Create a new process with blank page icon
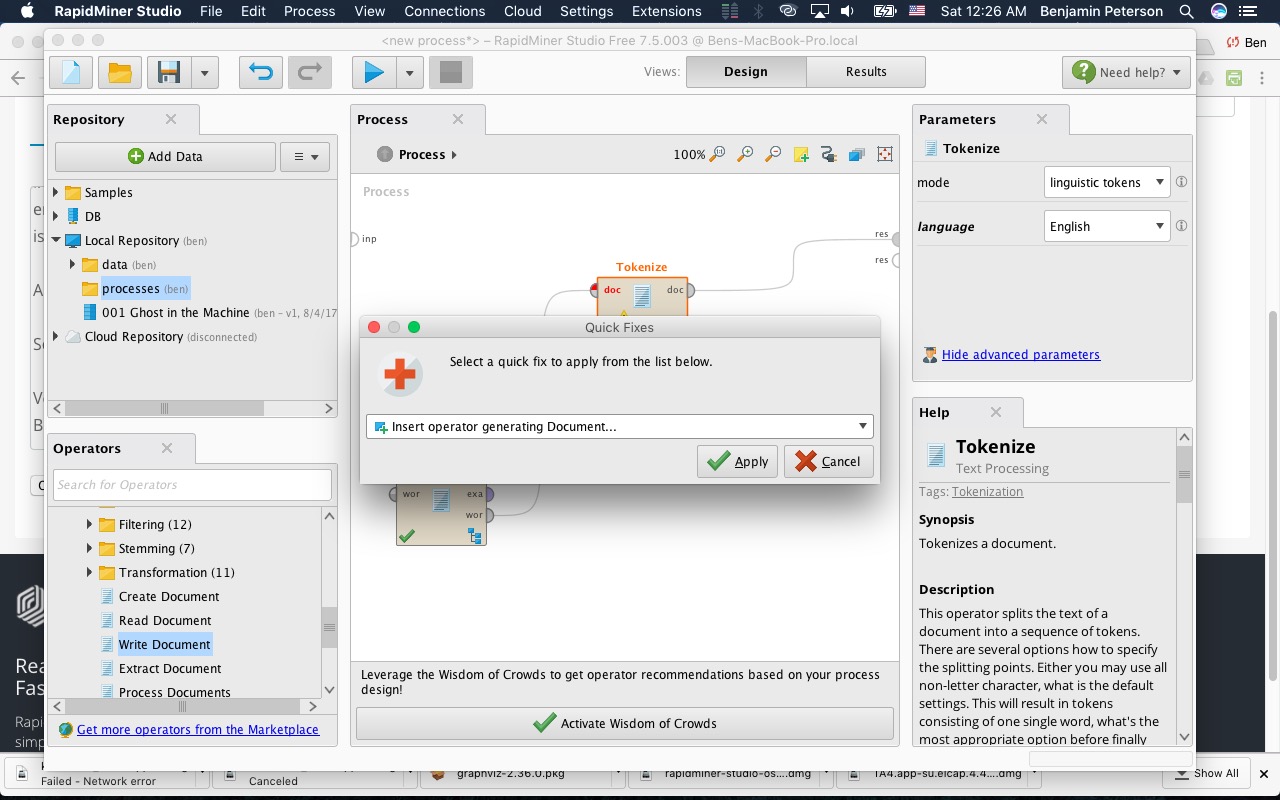Image resolution: width=1280 pixels, height=800 pixels. point(70,72)
